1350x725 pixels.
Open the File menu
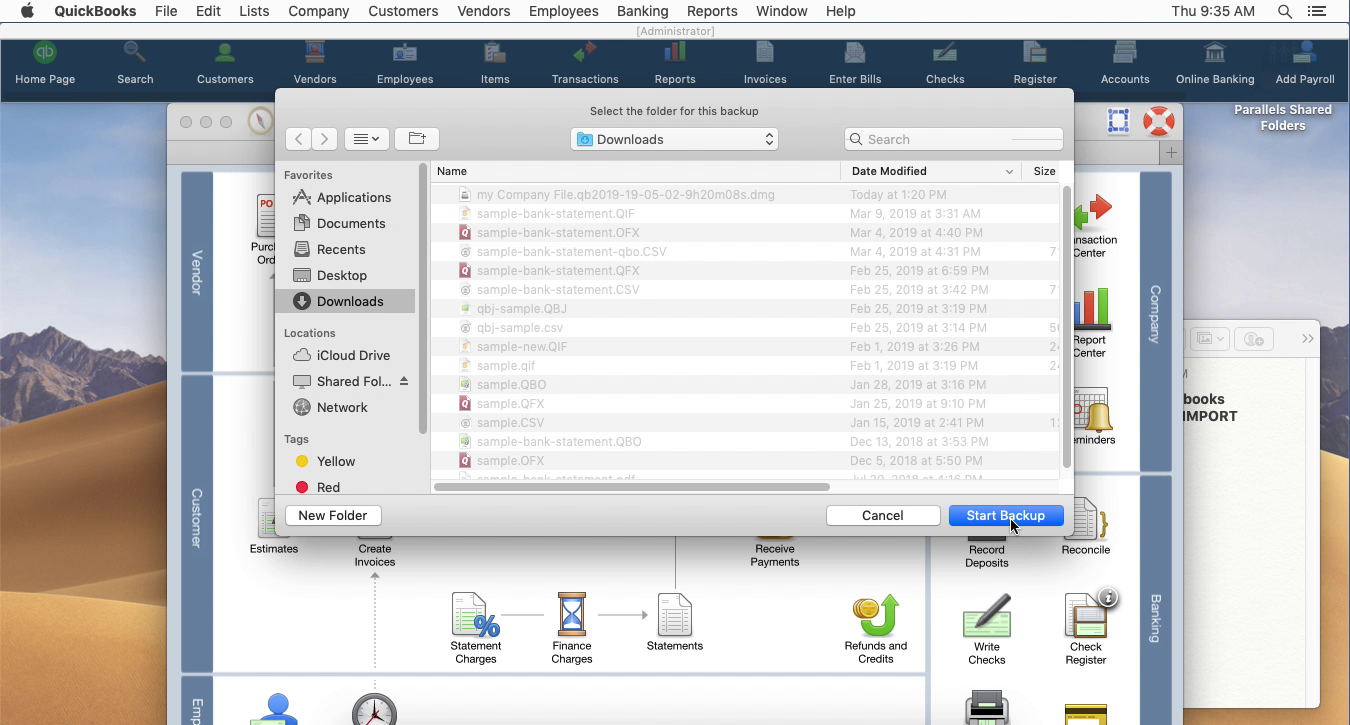coord(166,11)
